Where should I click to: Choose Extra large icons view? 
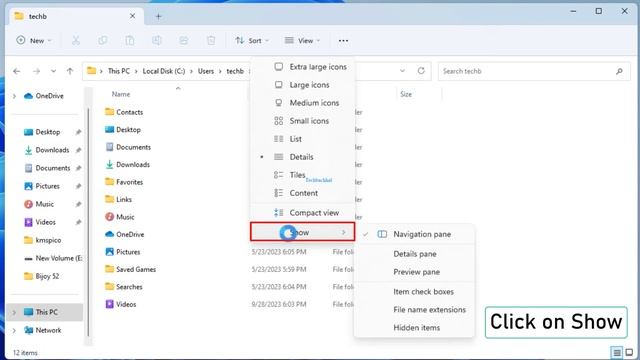tap(302, 67)
